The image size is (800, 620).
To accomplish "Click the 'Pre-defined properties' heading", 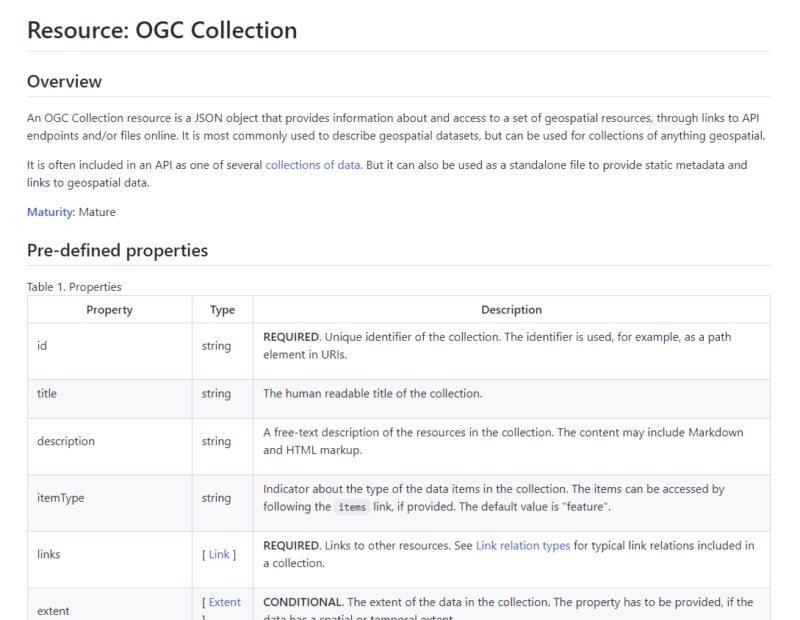I will coord(117,250).
